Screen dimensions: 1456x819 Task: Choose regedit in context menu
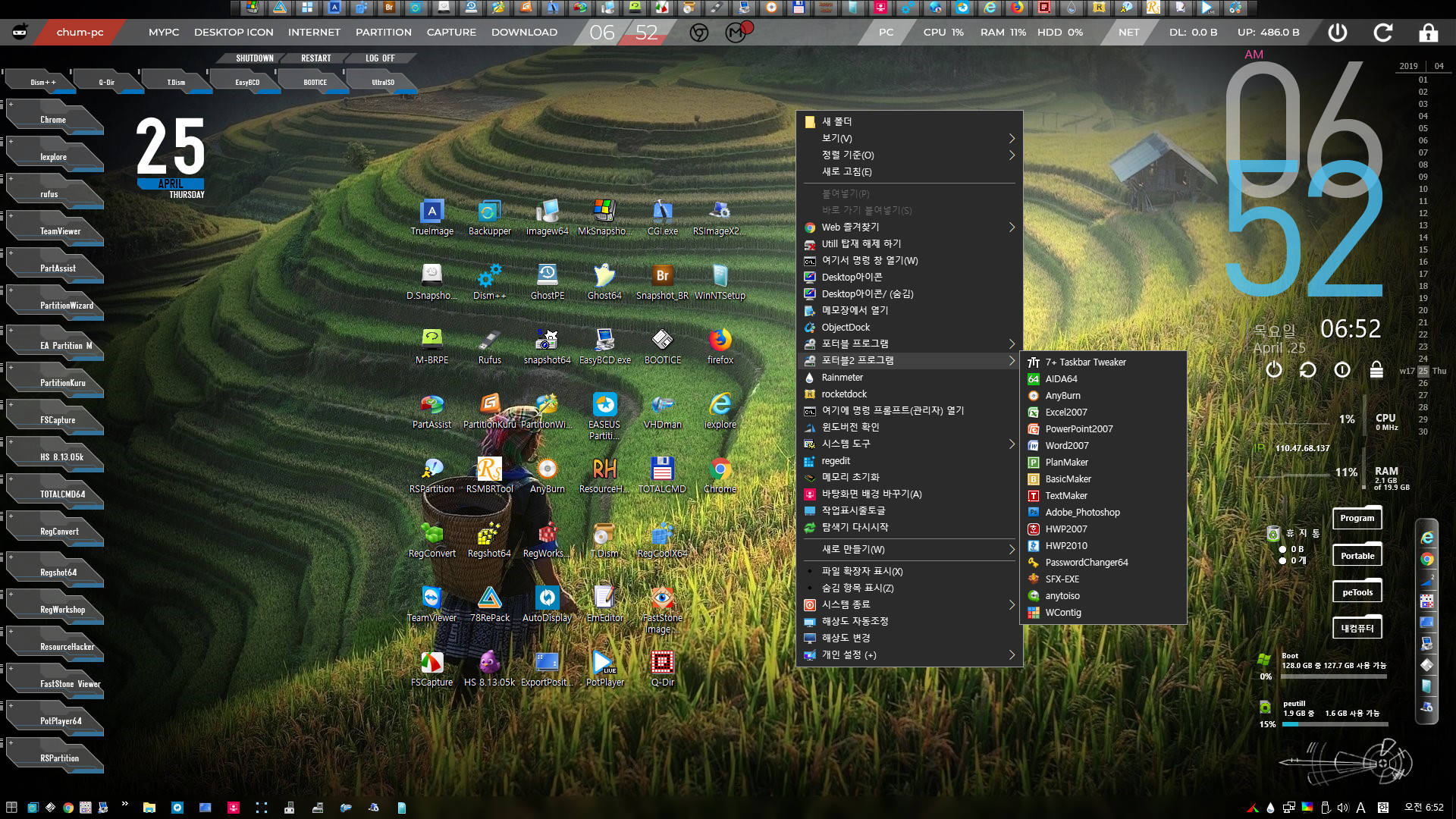pos(909,460)
